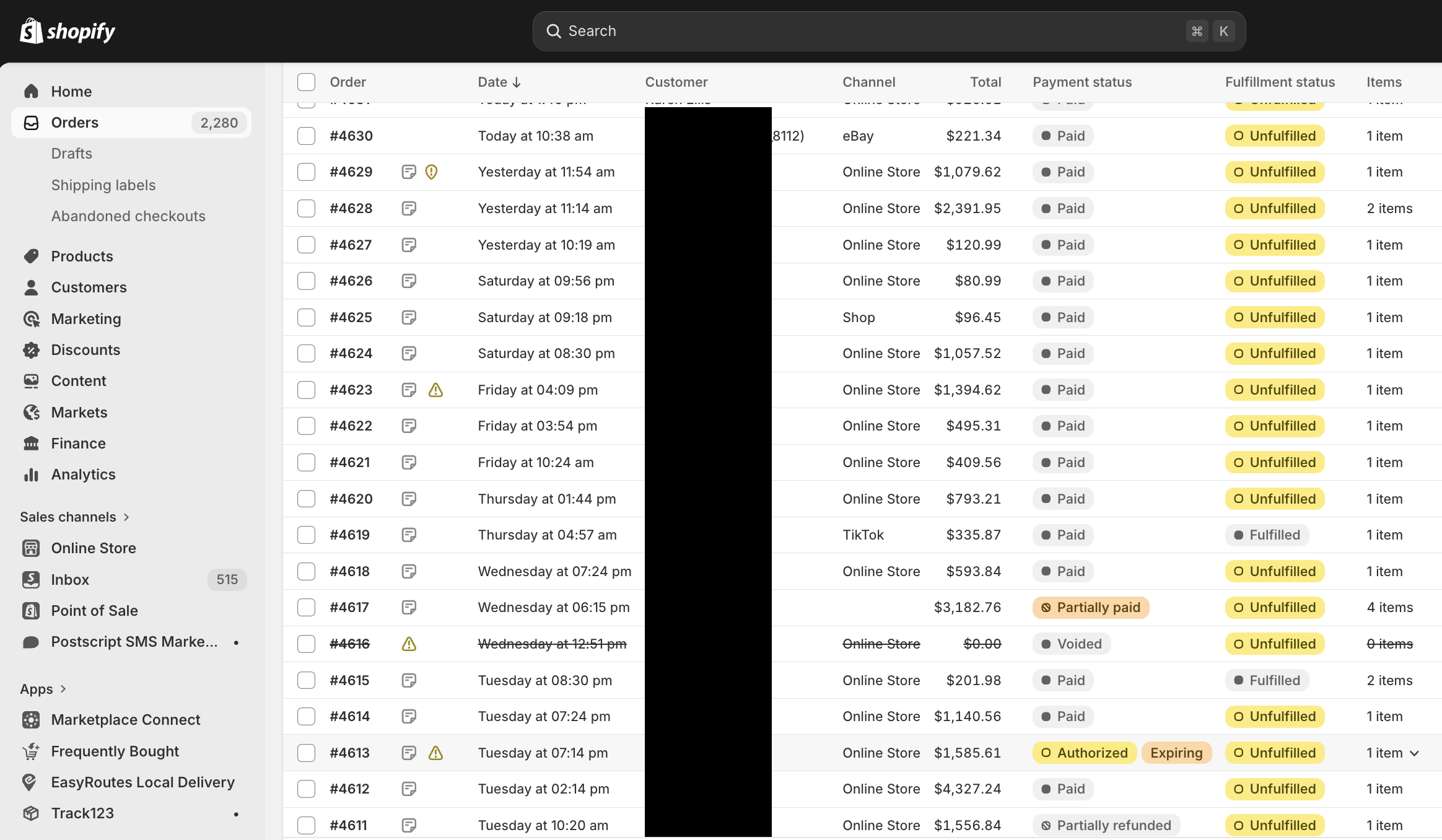
Task: Open the Inbox showing 515 messages
Action: click(69, 580)
